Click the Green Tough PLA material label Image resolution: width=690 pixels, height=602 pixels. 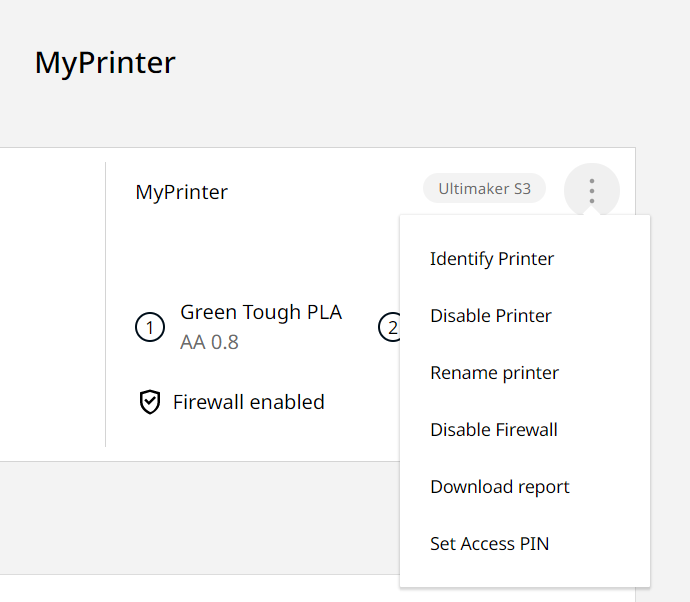pyautogui.click(x=261, y=312)
